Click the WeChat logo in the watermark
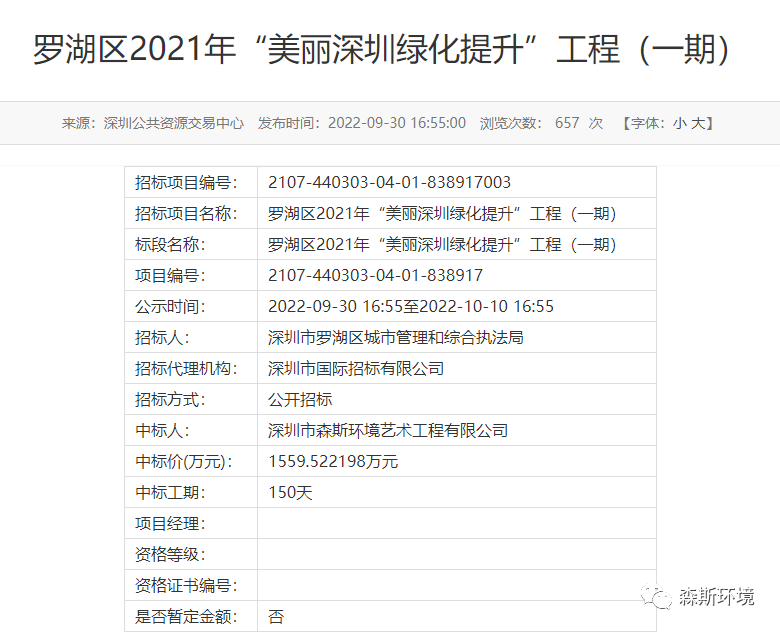 pyautogui.click(x=658, y=597)
